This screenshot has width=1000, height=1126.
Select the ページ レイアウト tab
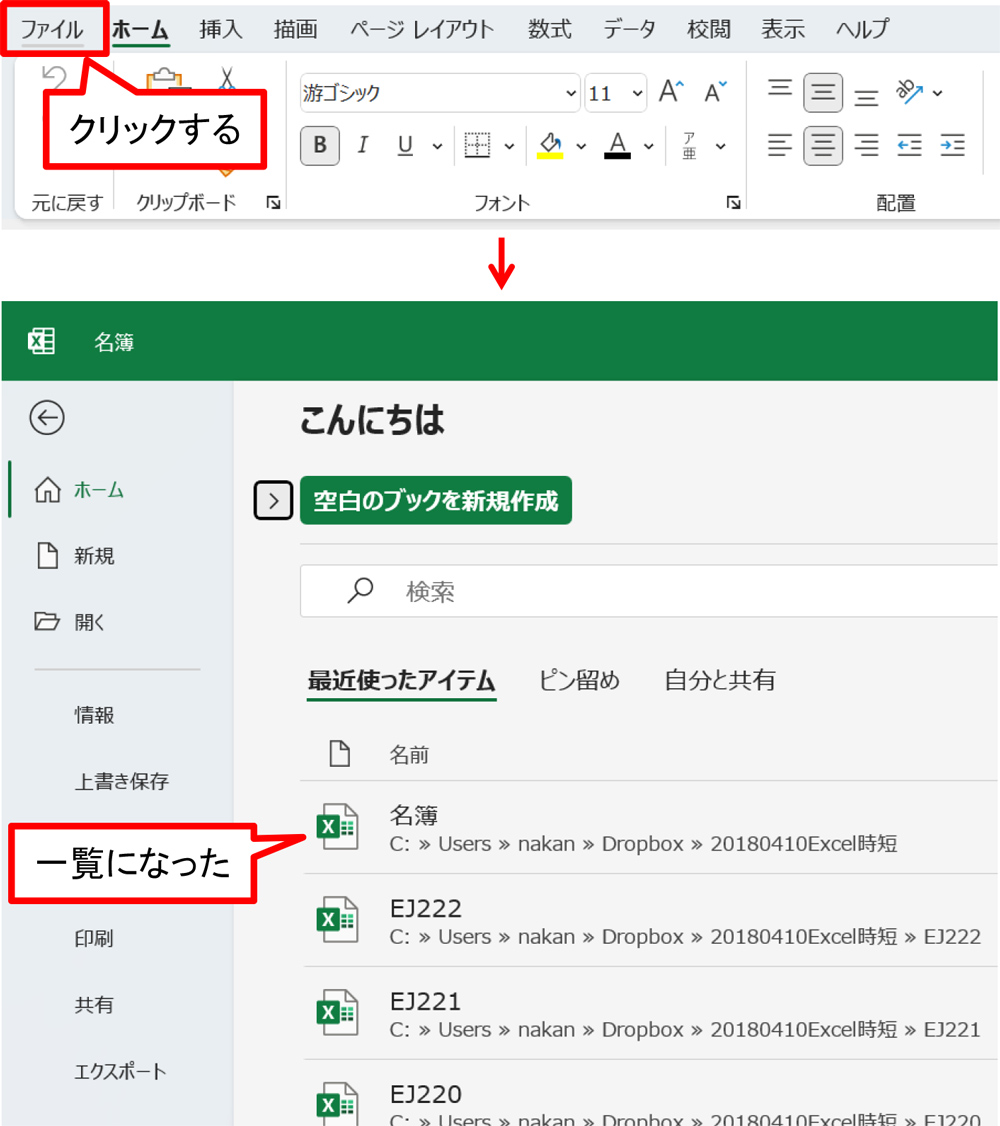(x=422, y=29)
